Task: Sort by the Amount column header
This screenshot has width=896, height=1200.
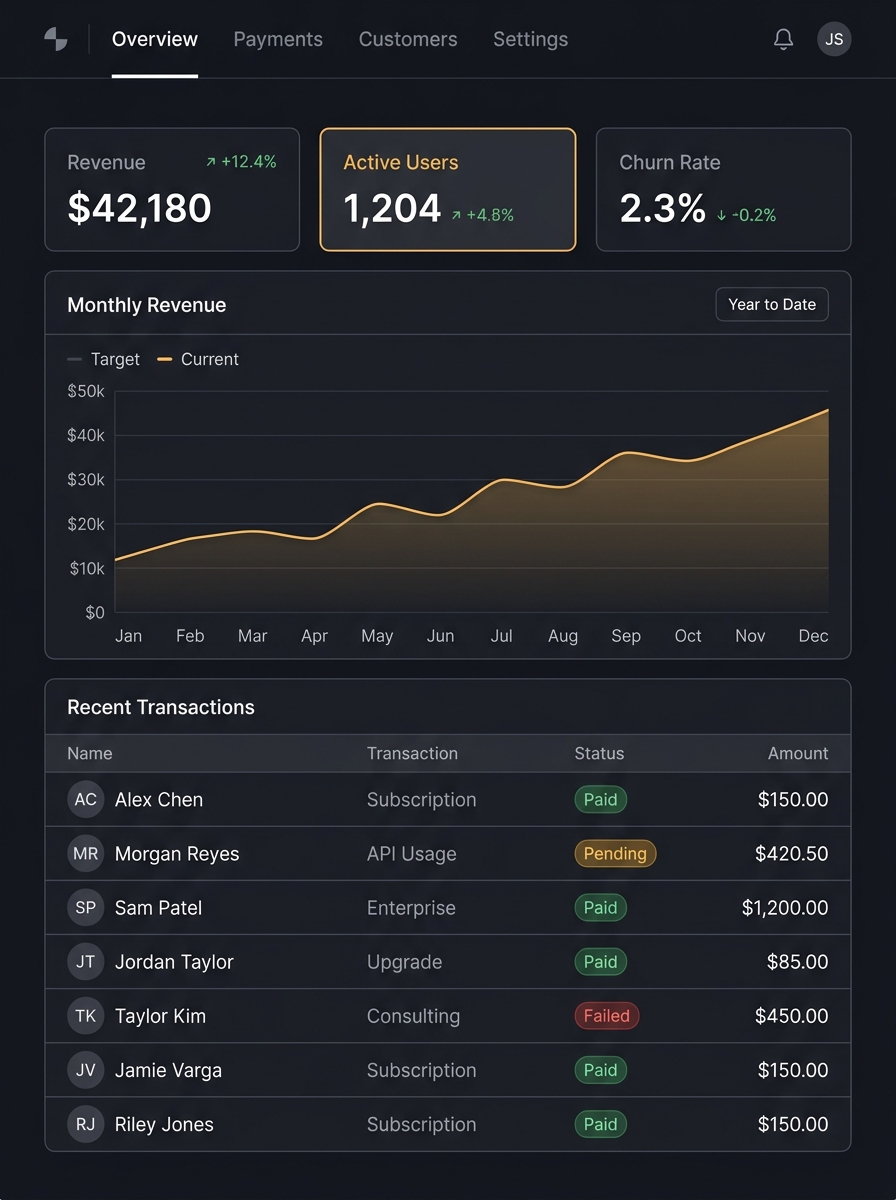Action: pos(798,753)
